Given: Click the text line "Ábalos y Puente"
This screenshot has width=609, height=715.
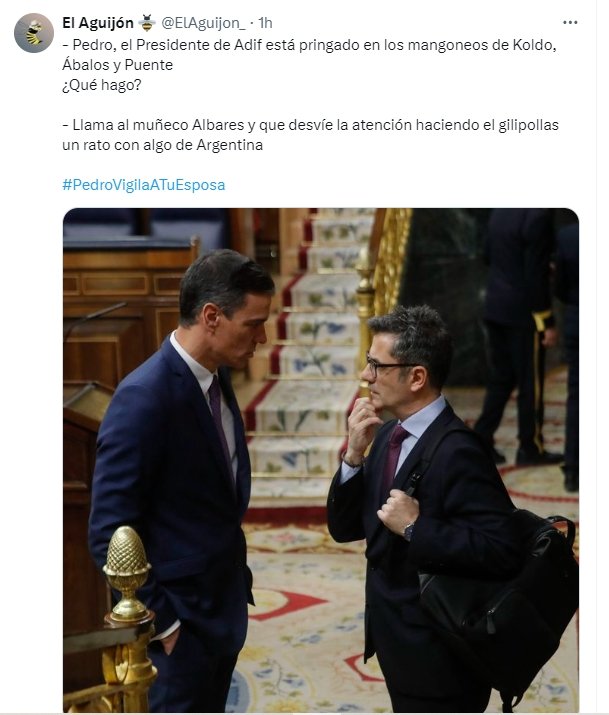Looking at the screenshot, I should pos(118,65).
